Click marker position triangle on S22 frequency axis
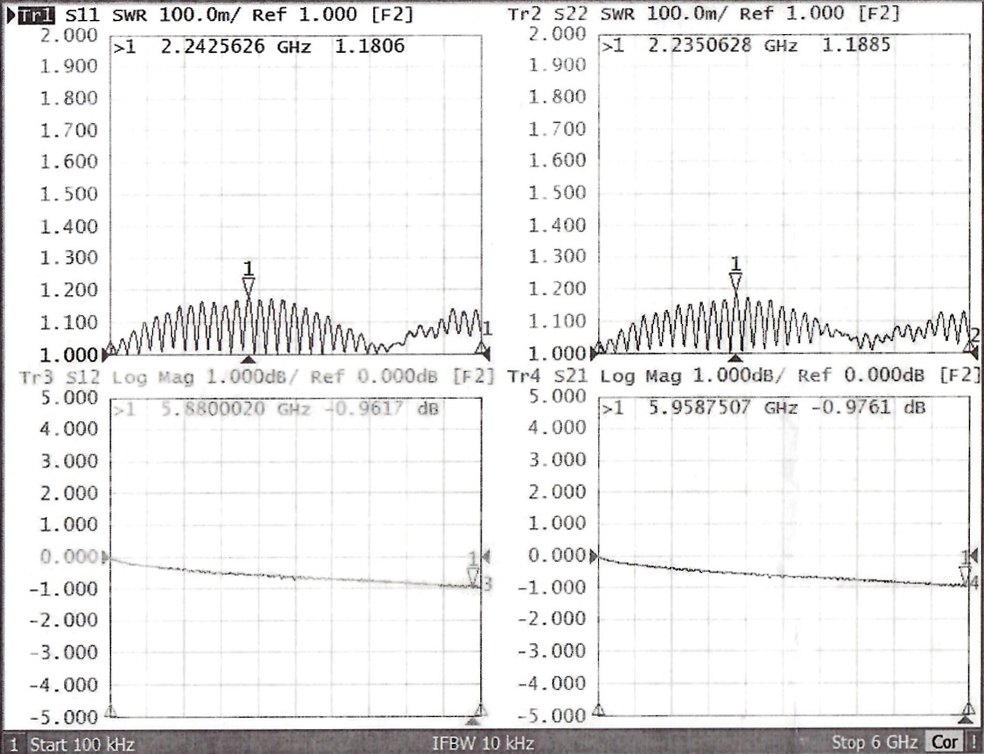The image size is (984, 754). [x=736, y=358]
